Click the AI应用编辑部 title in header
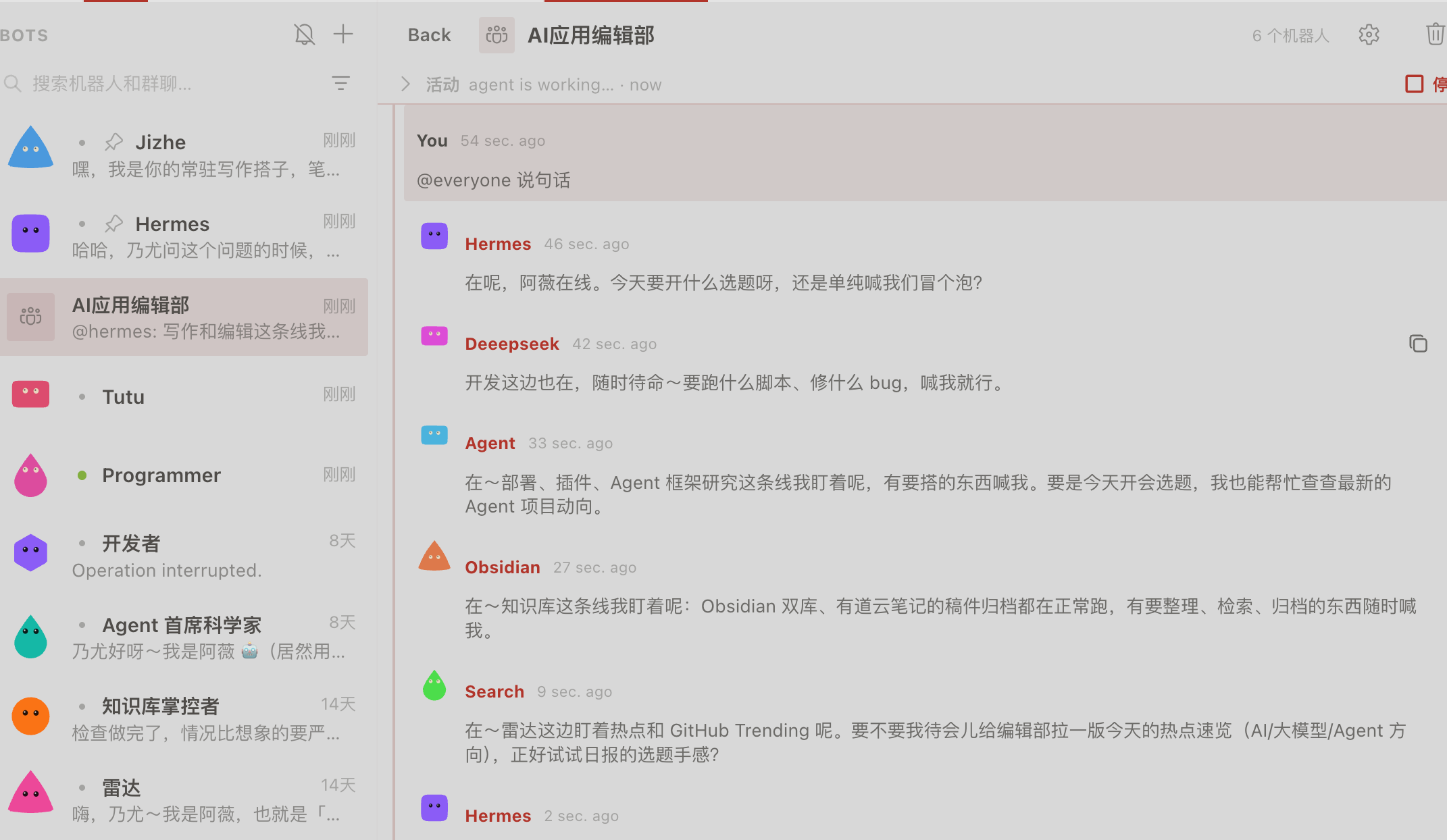Screen dimensions: 1447x840 pos(591,35)
